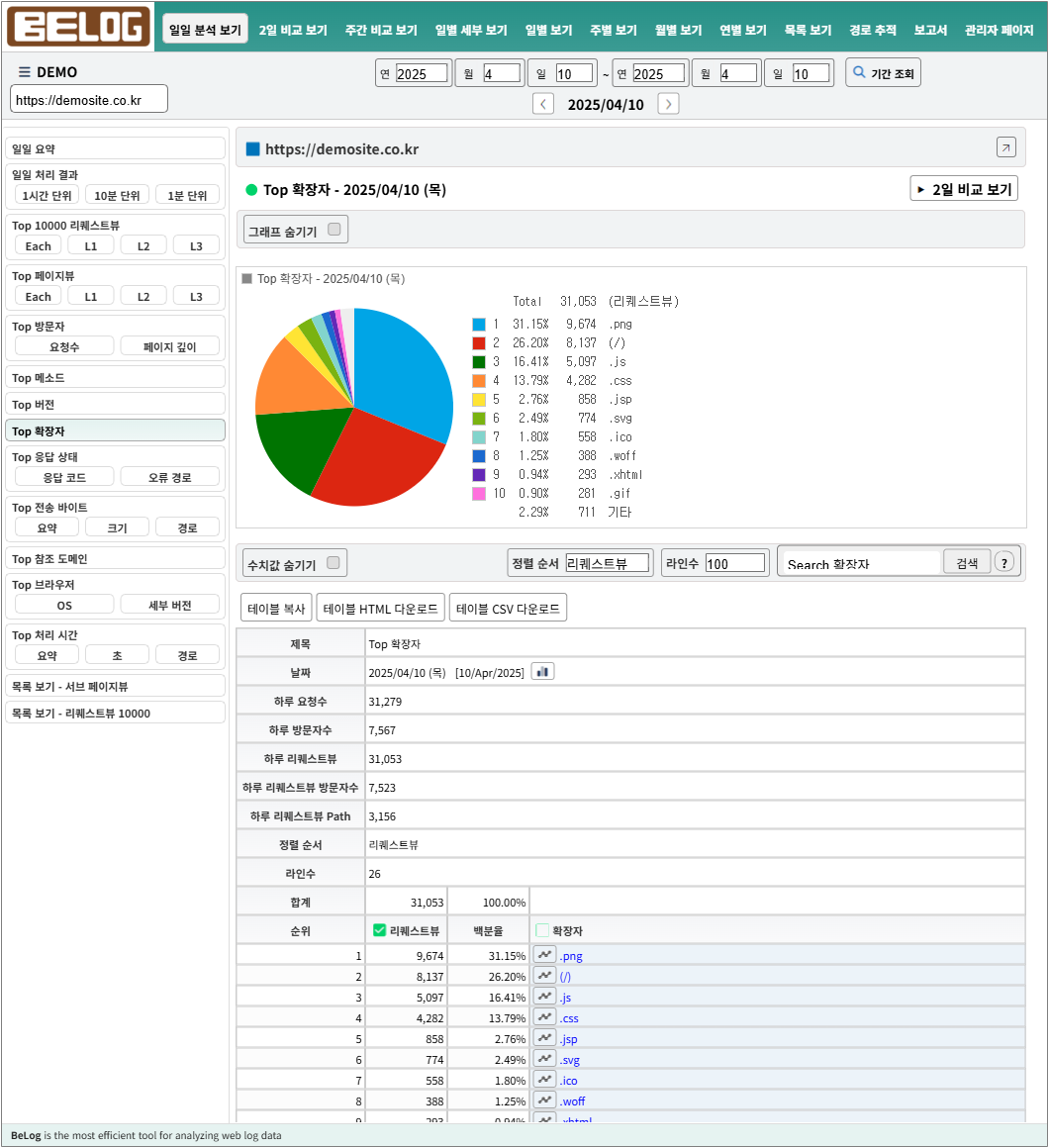Open Top 버전 sidebar item
Screen dimensions: 1049x1148
[115, 404]
